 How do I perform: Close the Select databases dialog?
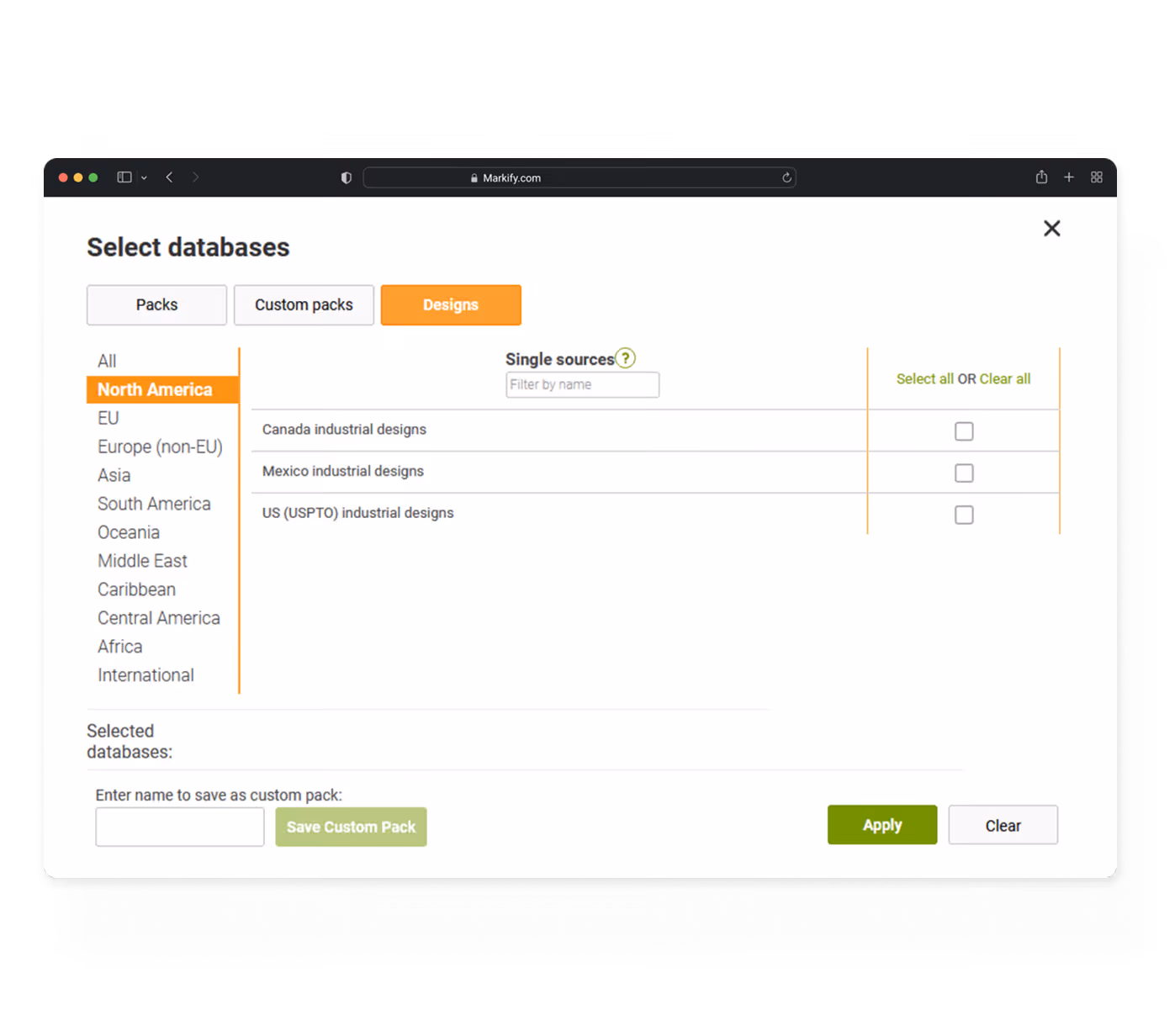tap(1051, 229)
